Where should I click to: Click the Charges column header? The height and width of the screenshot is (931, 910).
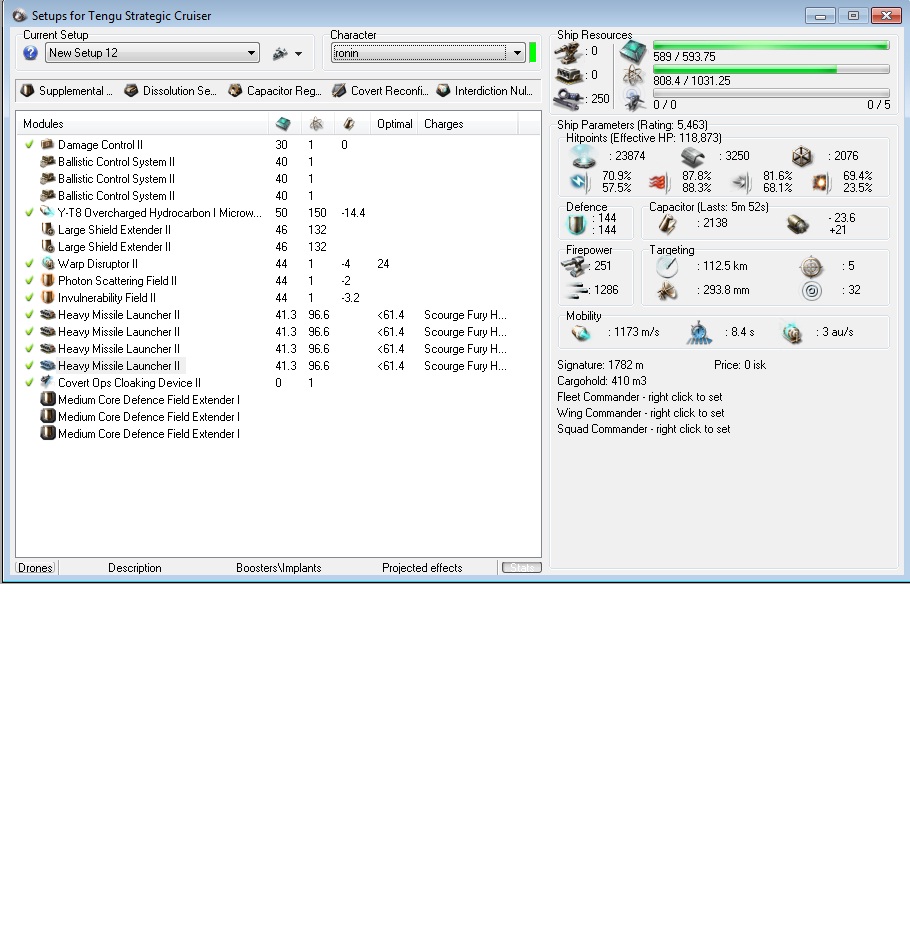(468, 124)
